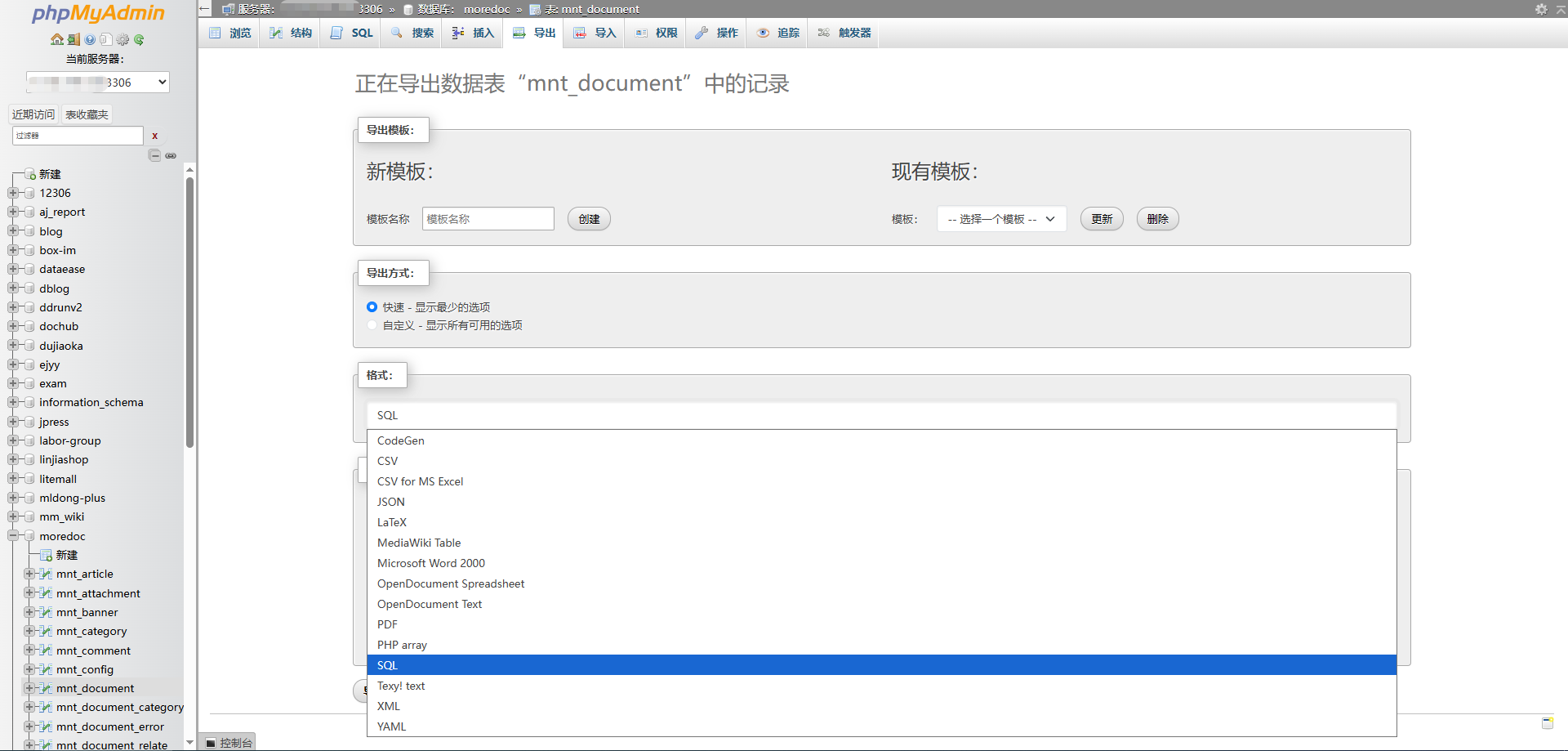1568x751 pixels.
Task: Click the page settings gear at top right
Action: pyautogui.click(x=1541, y=9)
